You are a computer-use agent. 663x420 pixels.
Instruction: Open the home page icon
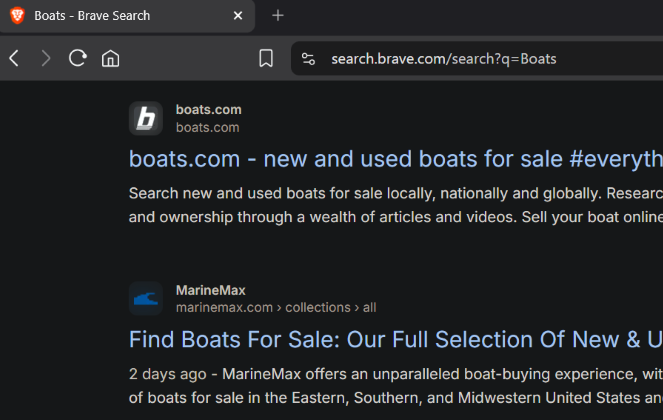[x=110, y=58]
